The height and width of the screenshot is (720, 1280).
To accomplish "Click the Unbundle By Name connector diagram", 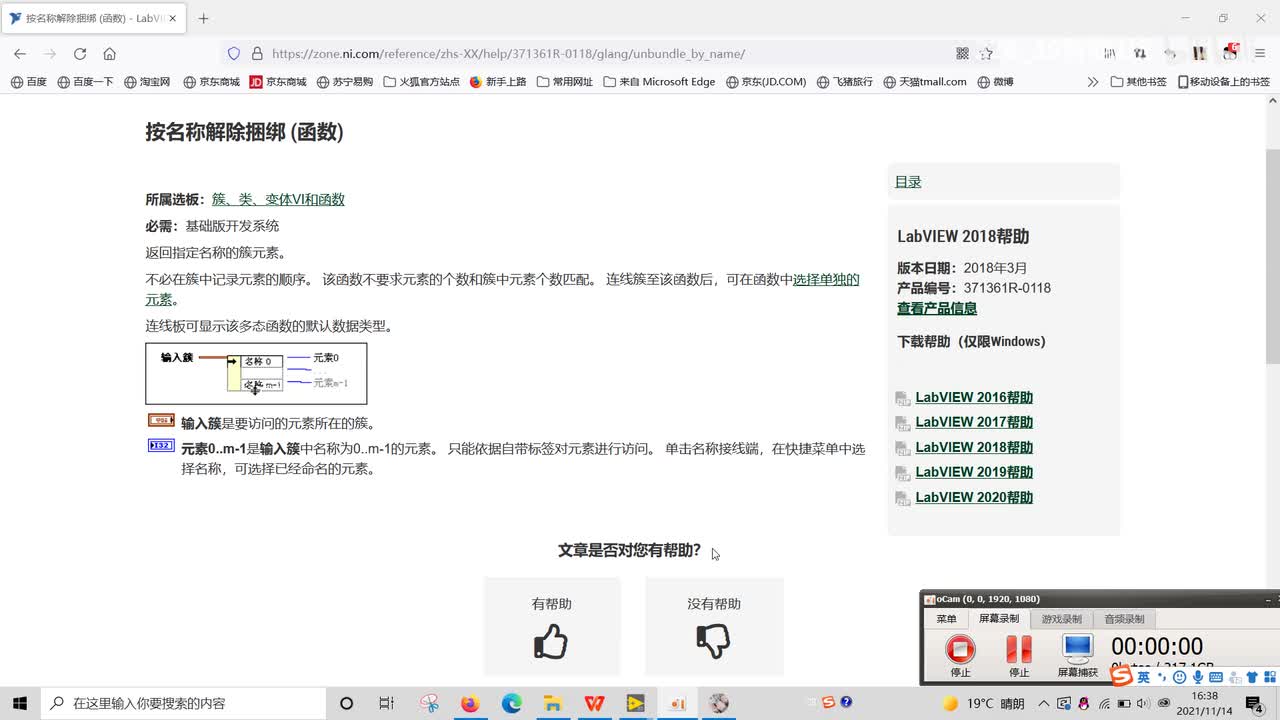I will point(256,373).
